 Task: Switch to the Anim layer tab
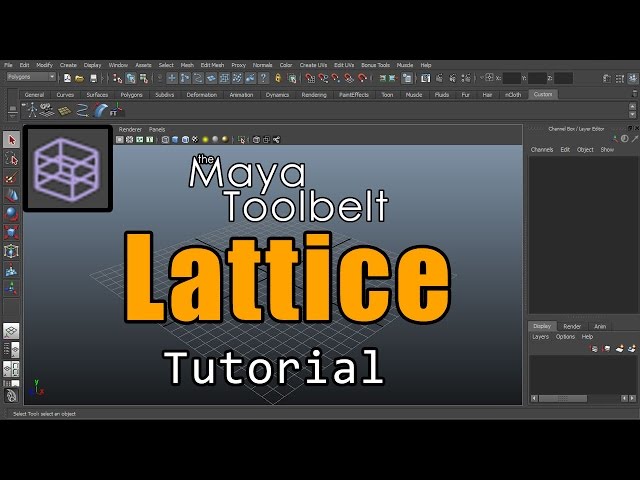point(600,326)
